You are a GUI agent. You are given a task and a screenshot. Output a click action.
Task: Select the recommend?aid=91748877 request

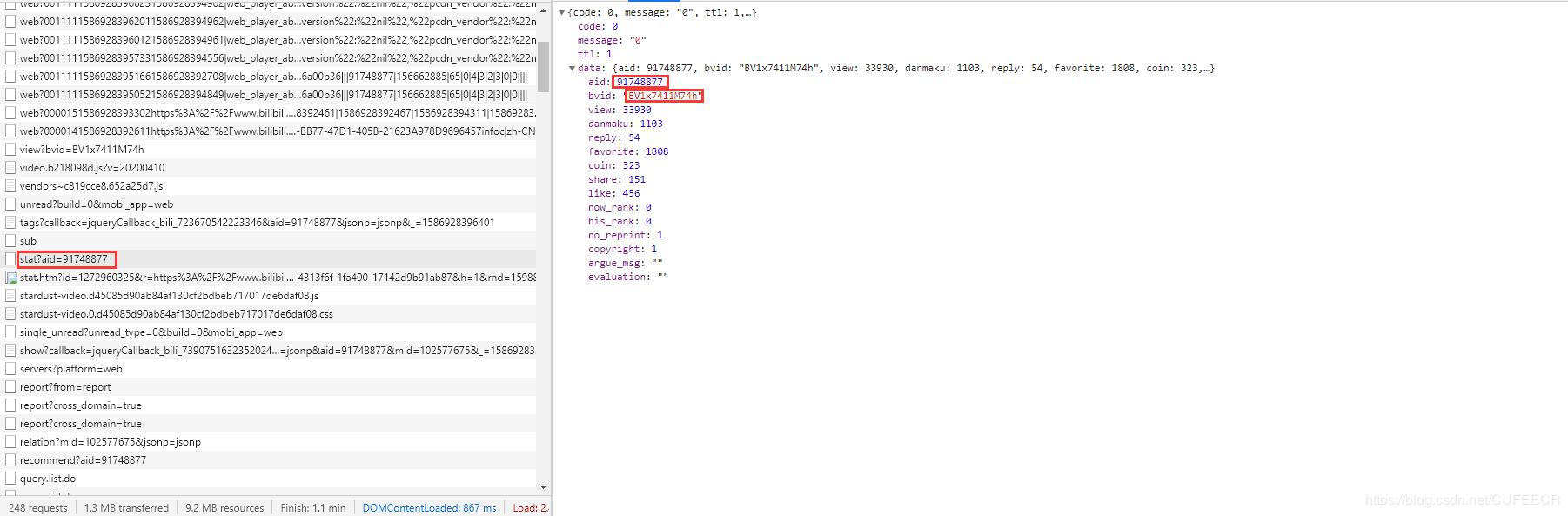[x=268, y=460]
